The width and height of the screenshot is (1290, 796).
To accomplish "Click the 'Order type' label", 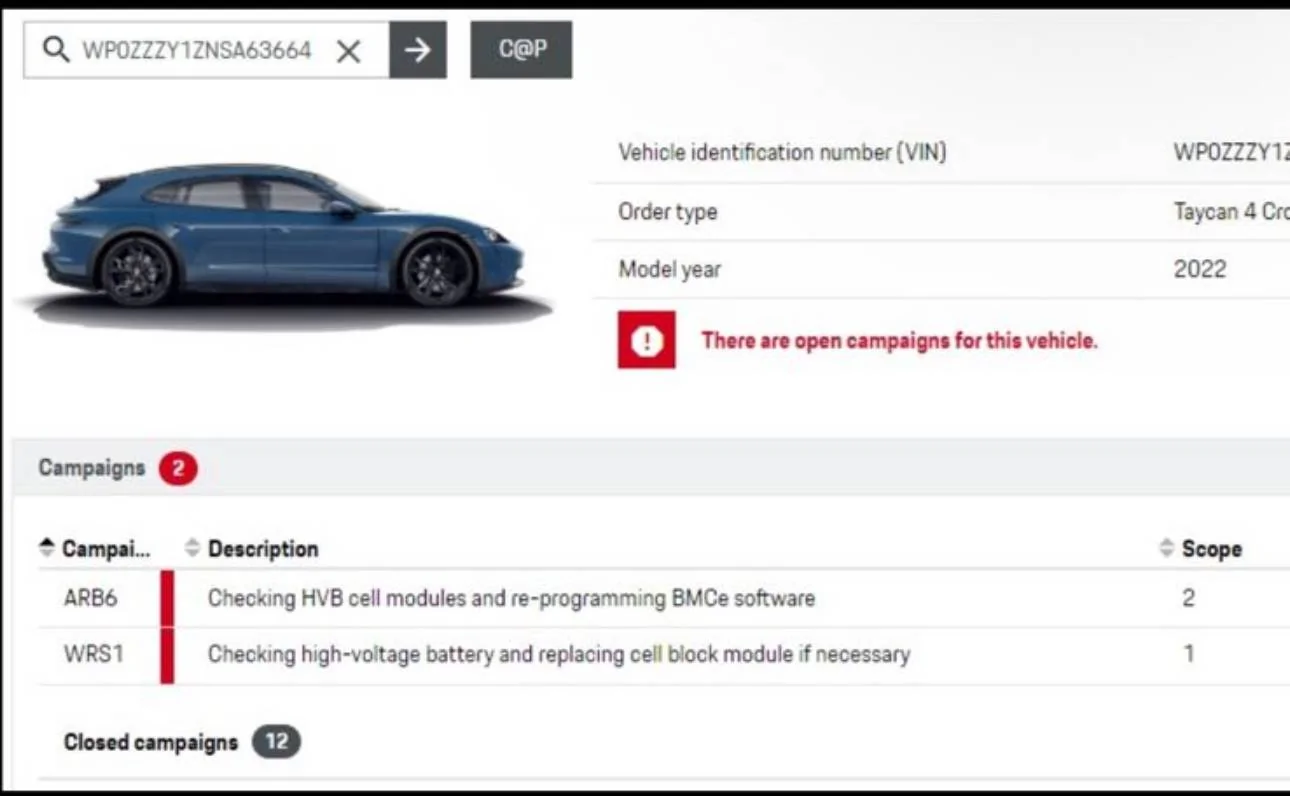I will (667, 212).
